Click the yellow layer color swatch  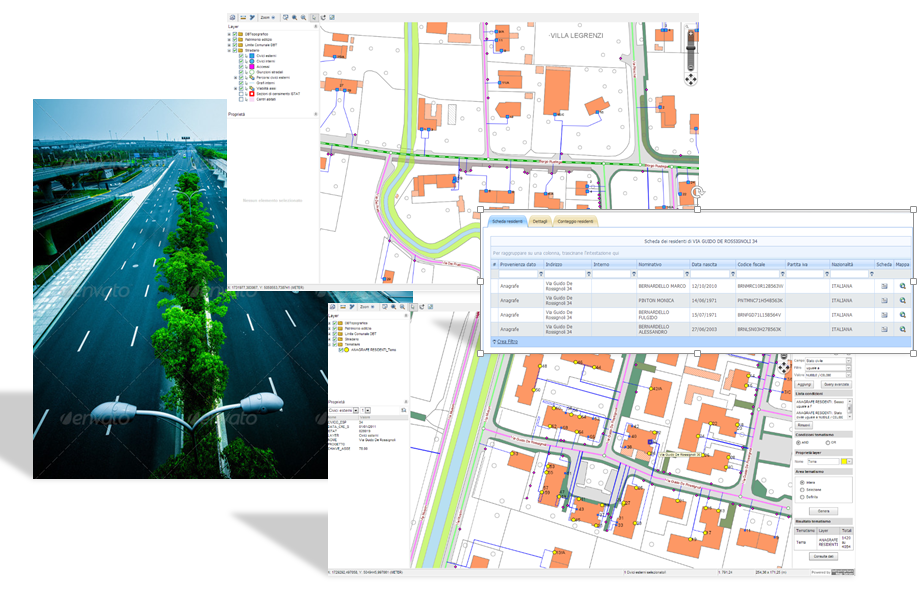844,462
